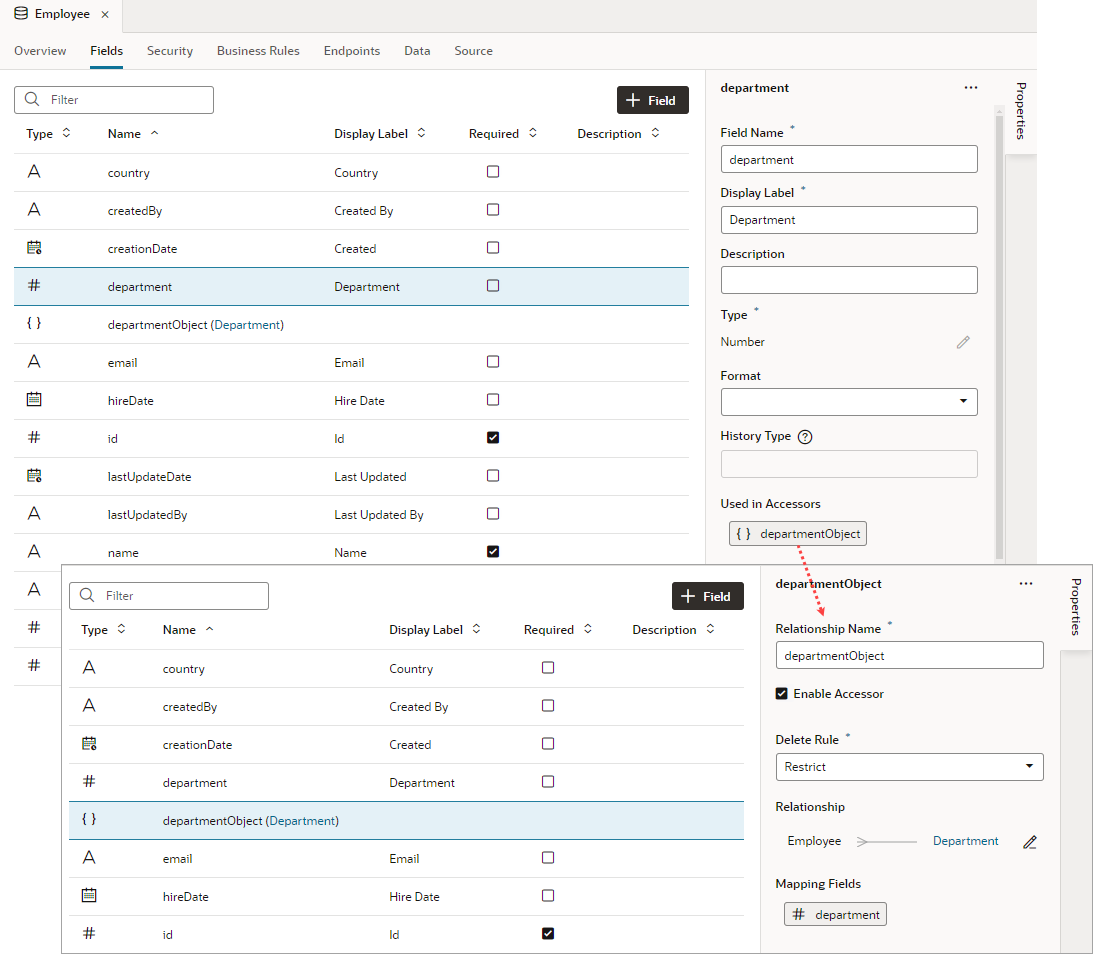Click datetime icon of lastUpdateDate row
The image size is (1093, 954).
(x=34, y=475)
